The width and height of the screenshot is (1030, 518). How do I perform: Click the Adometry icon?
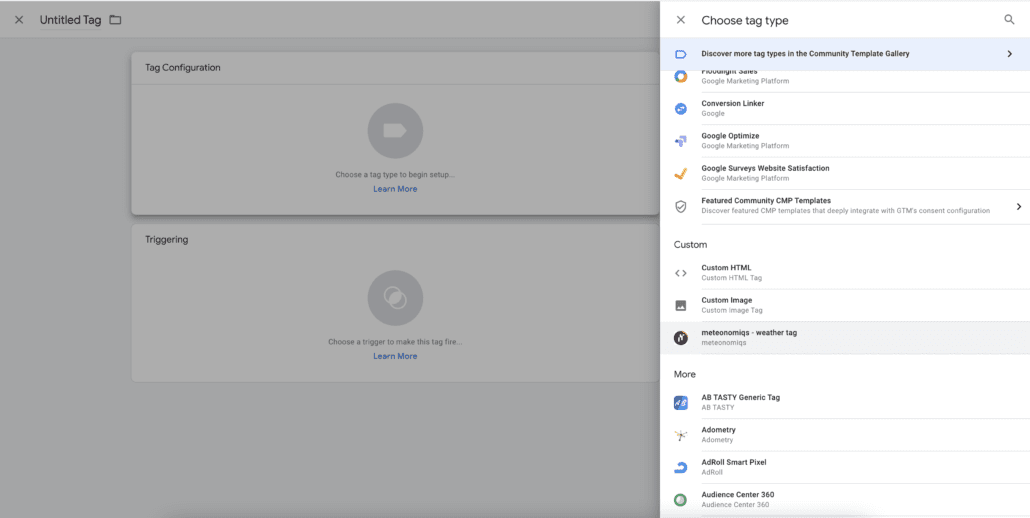click(x=681, y=435)
